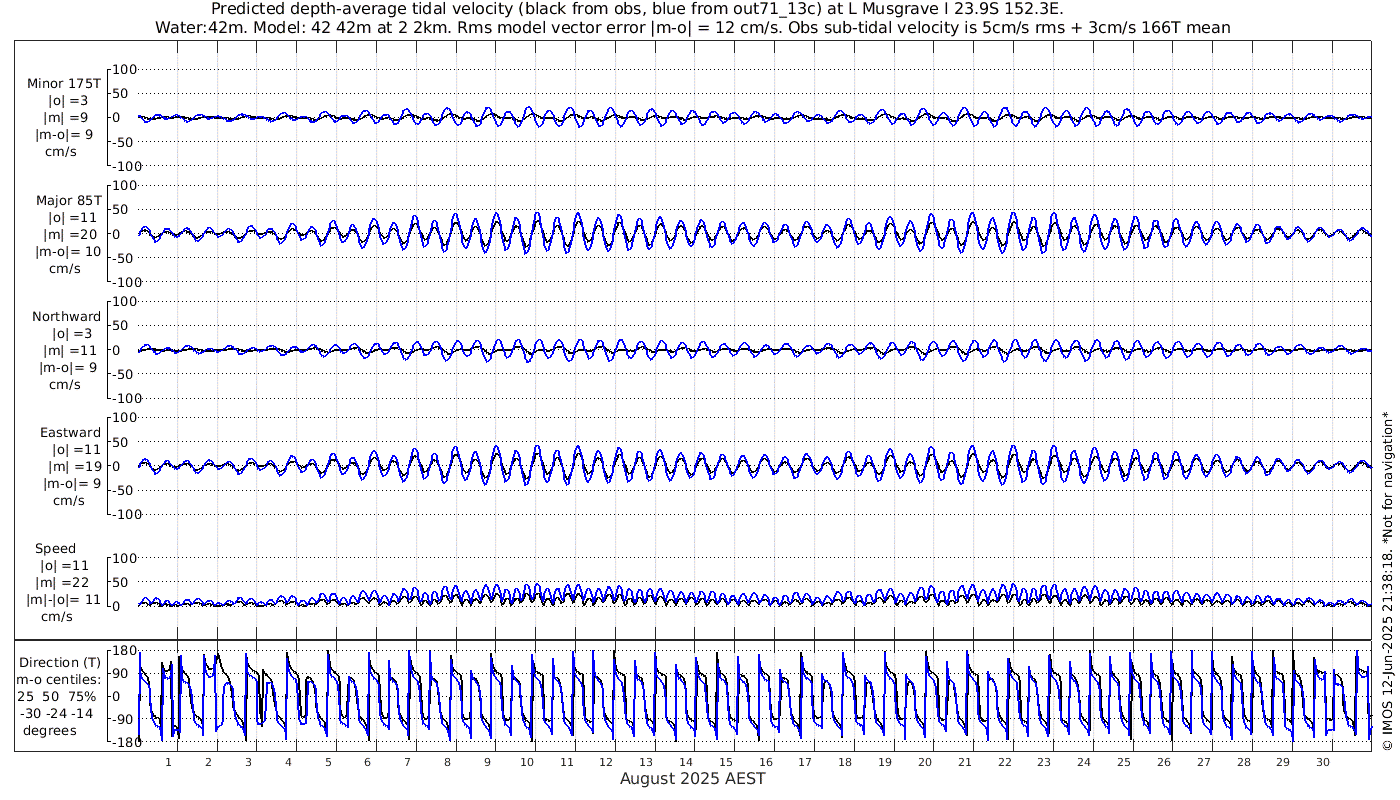Click the 'Major 85T' panel label
The width and height of the screenshot is (1400, 800).
pyautogui.click(x=66, y=200)
